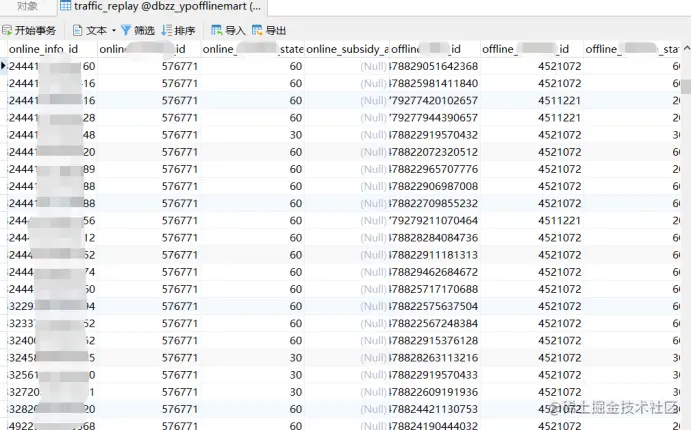Select the current row indicator arrow
692x430 pixels.
4,66
